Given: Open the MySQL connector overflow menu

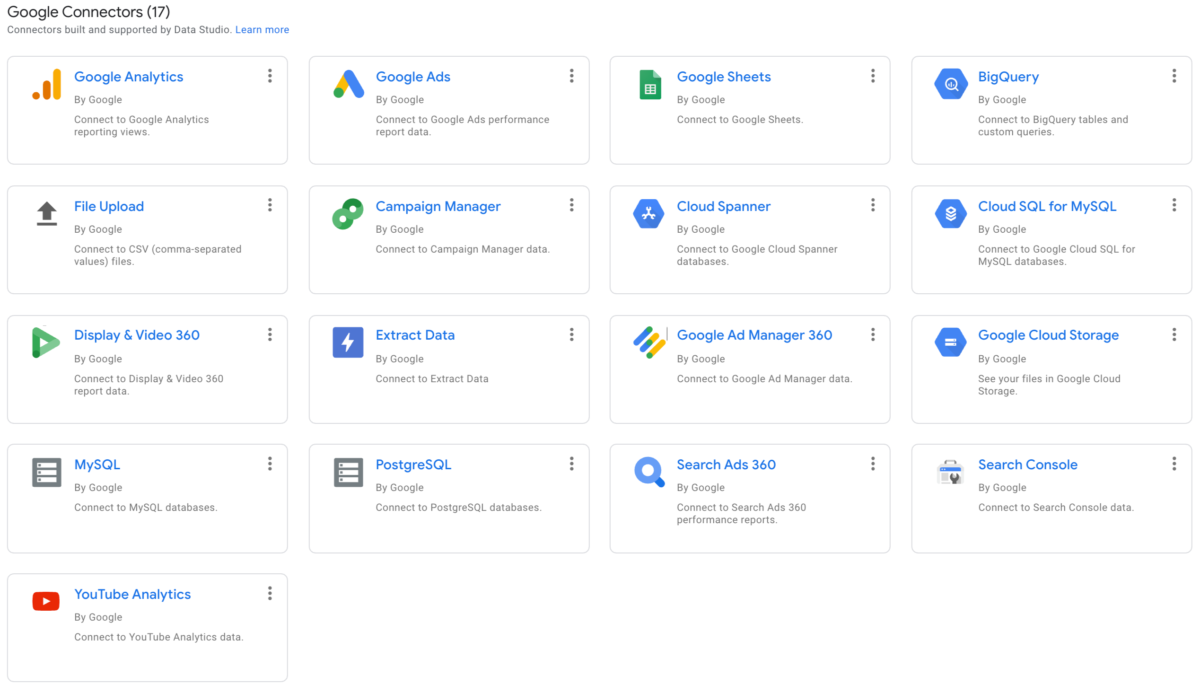Looking at the screenshot, I should (269, 463).
